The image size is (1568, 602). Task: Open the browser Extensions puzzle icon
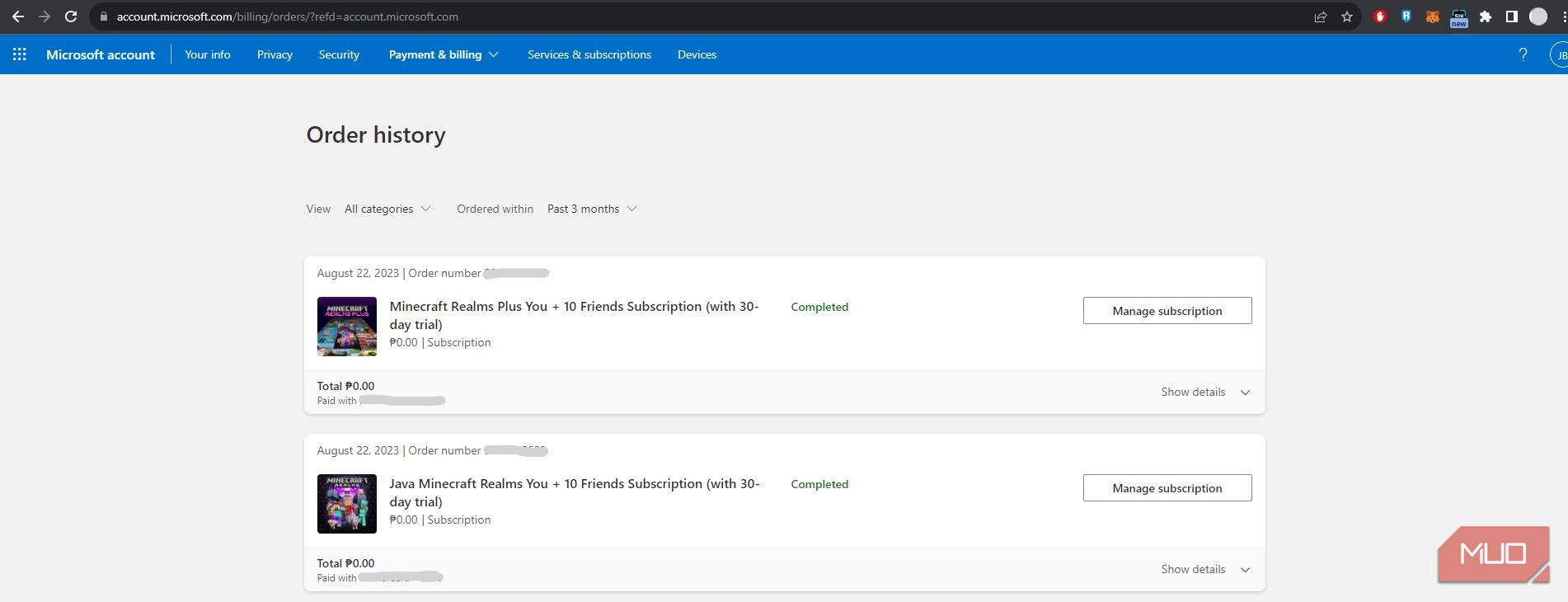[1486, 16]
